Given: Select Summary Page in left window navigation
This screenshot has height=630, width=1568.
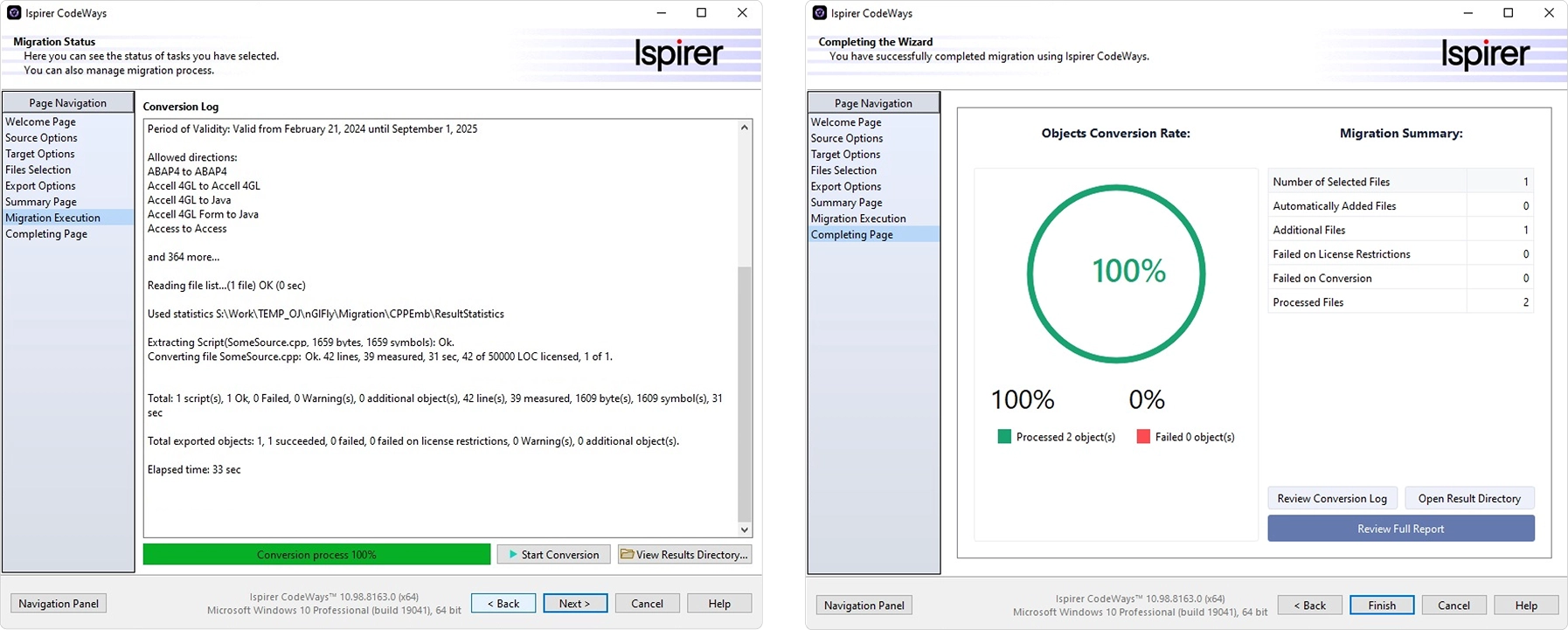Looking at the screenshot, I should 41,202.
